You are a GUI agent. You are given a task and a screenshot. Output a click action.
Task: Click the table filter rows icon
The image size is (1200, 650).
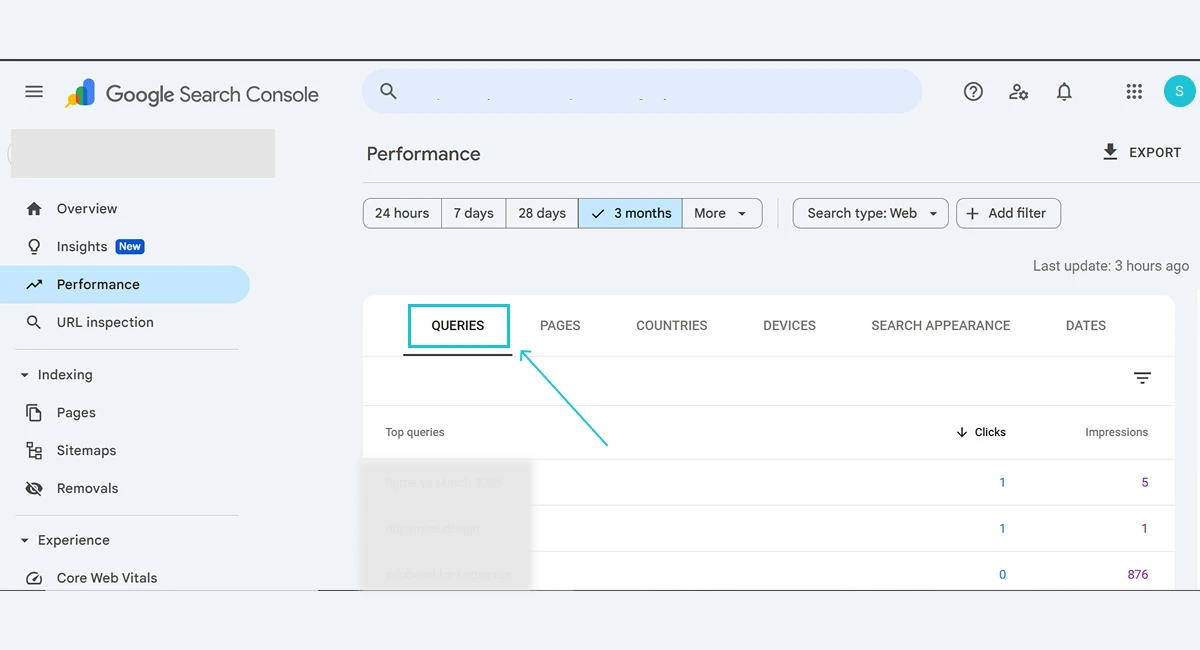point(1142,378)
